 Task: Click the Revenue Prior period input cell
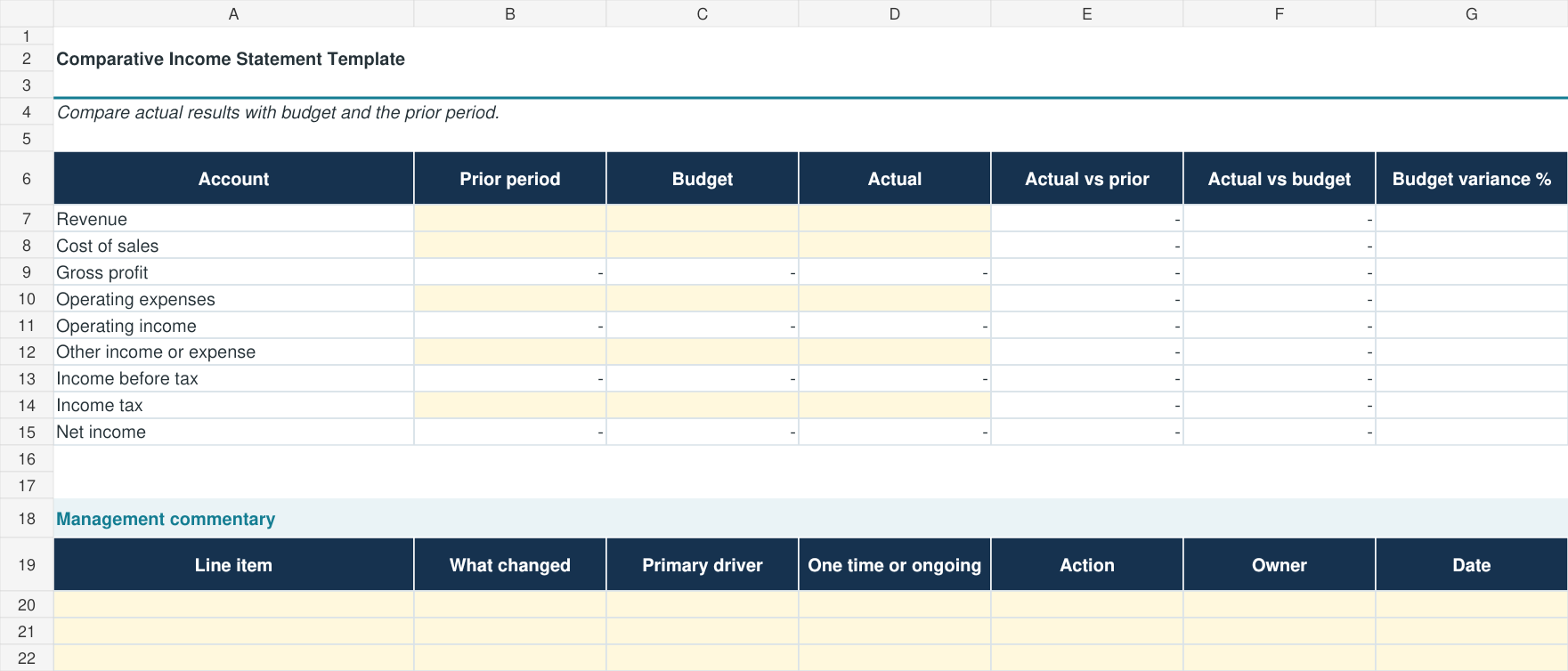(510, 219)
